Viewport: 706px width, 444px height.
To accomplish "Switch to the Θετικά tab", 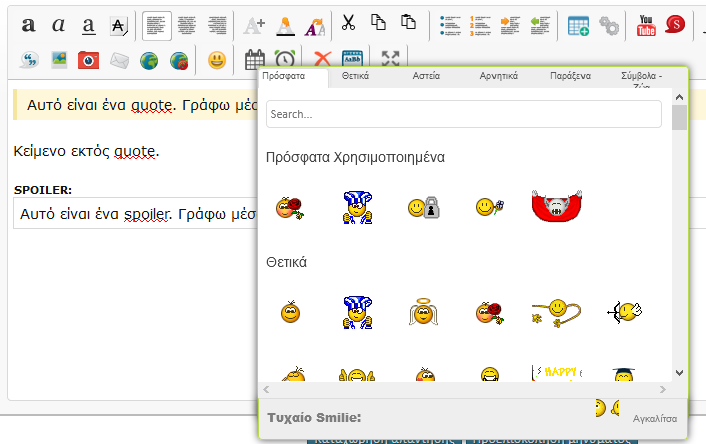I will point(356,75).
